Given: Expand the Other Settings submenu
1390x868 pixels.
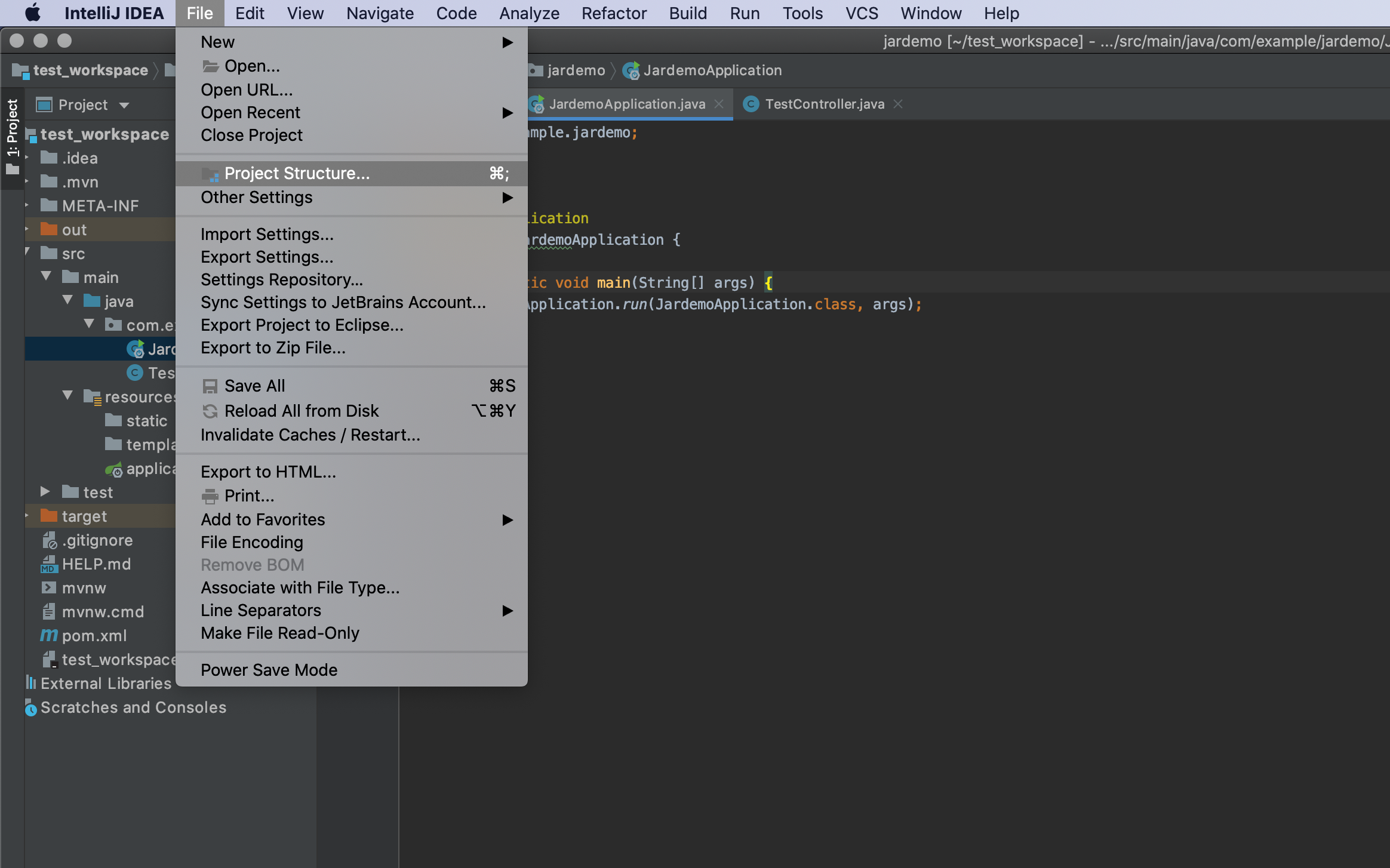Looking at the screenshot, I should [352, 198].
